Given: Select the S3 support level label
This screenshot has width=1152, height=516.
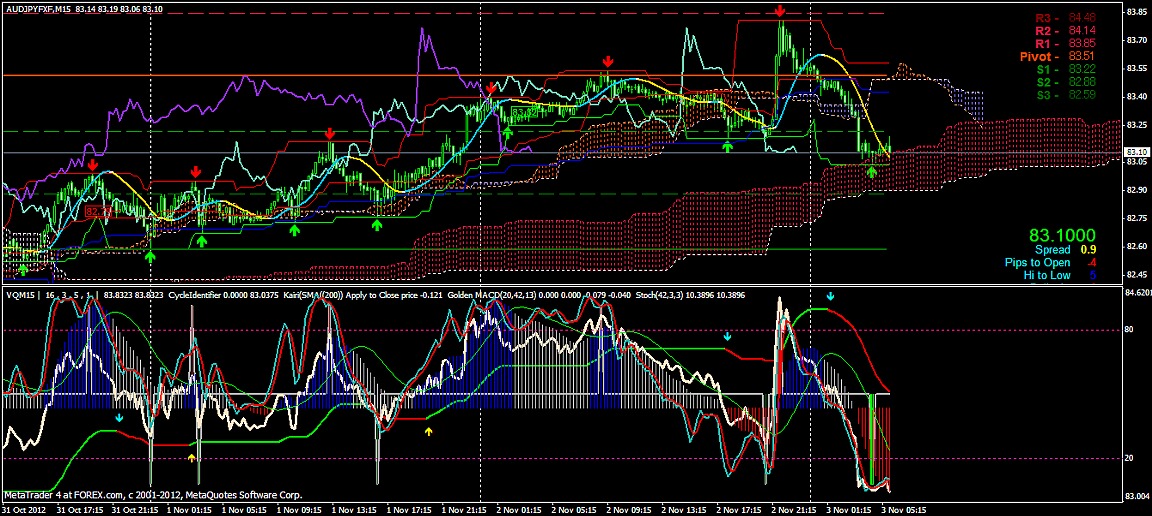Looking at the screenshot, I should click(1049, 95).
